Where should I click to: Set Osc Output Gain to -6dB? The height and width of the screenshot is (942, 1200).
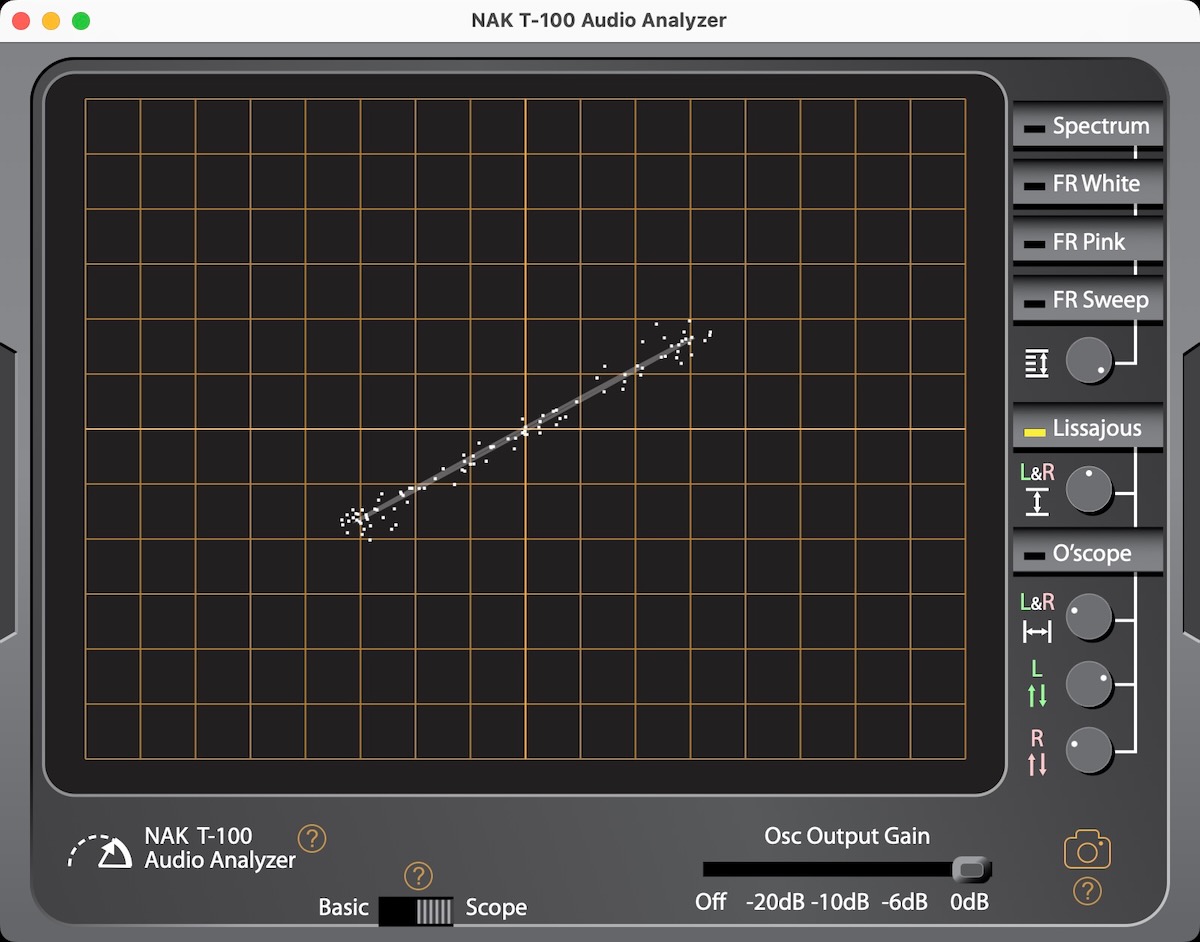[x=904, y=902]
